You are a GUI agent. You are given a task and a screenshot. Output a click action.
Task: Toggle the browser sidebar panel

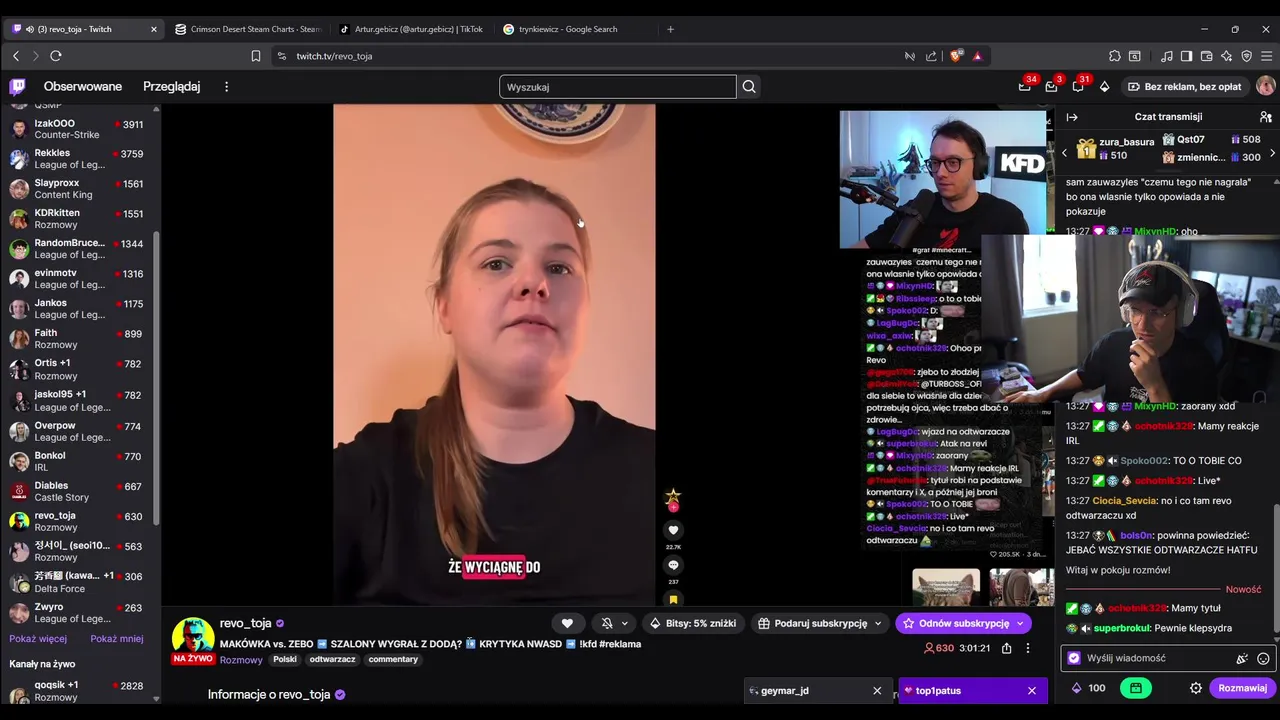click(1186, 56)
